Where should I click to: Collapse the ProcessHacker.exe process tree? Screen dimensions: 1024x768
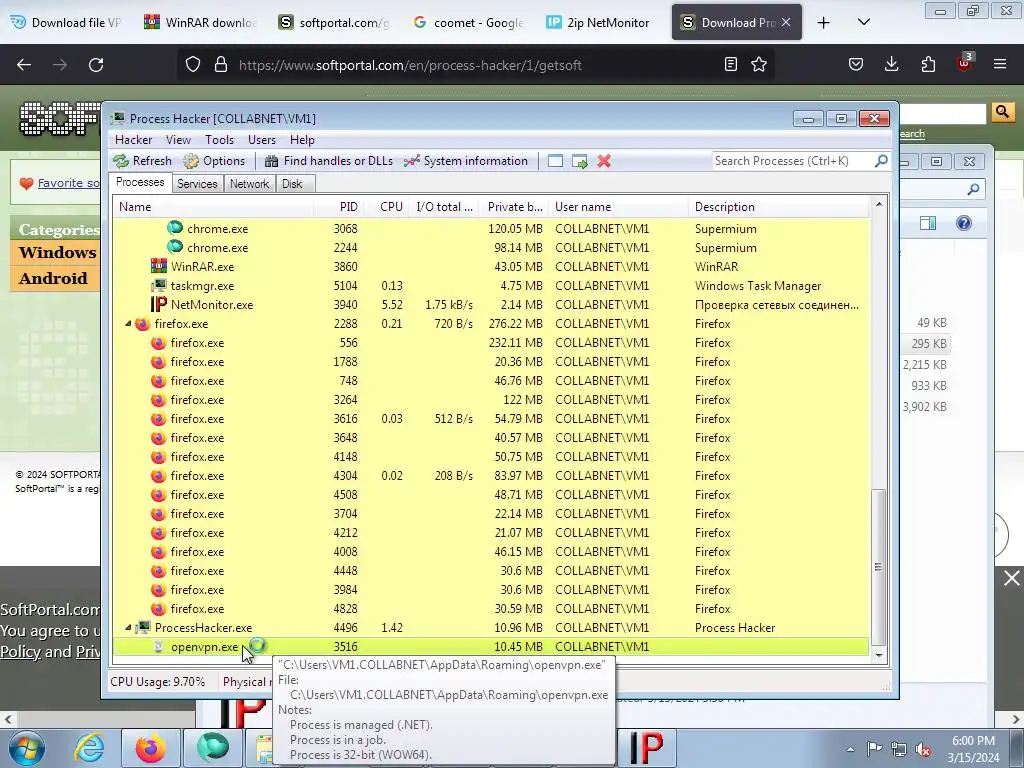click(128, 628)
